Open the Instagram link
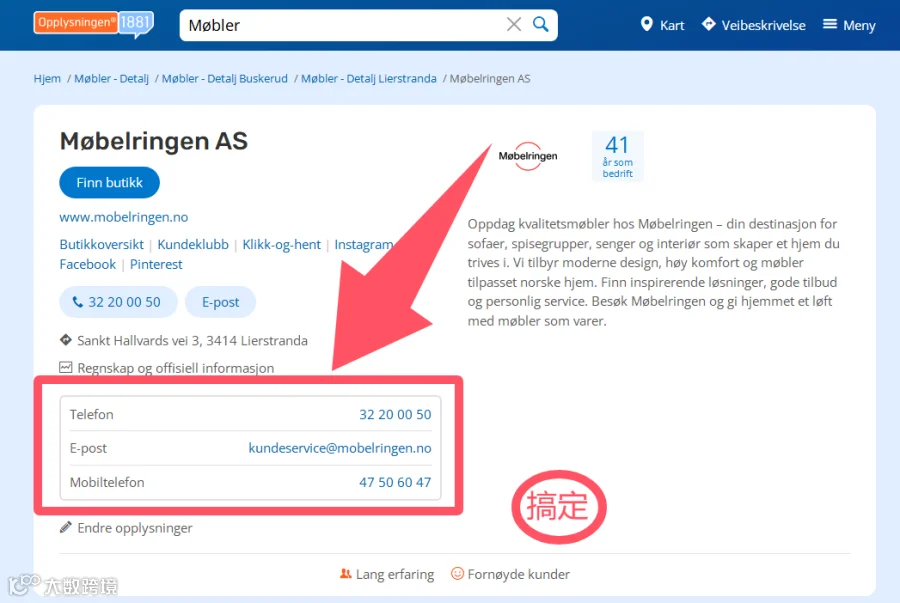 click(364, 244)
